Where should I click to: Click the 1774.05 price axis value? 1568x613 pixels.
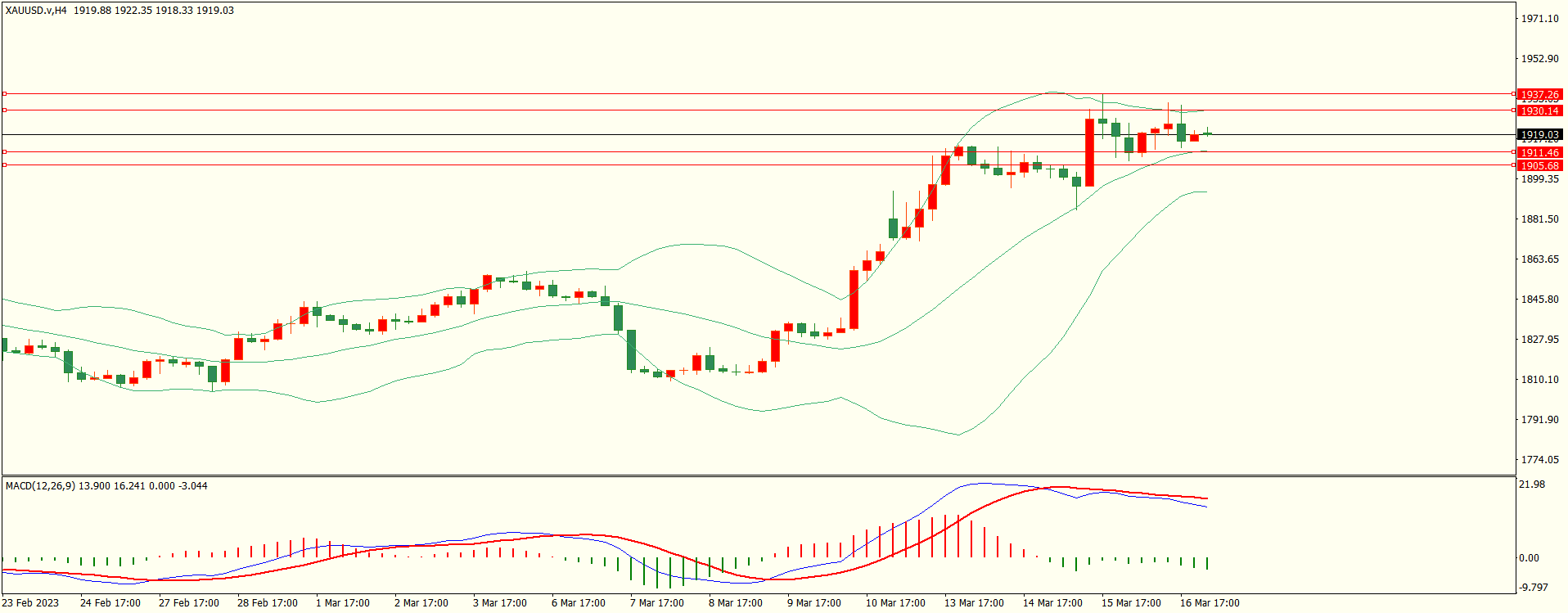(x=1539, y=460)
